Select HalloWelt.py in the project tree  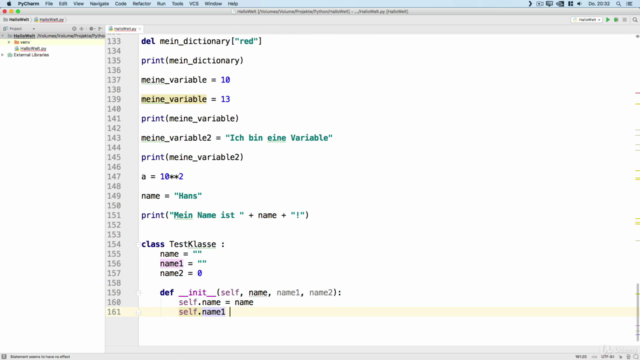point(33,49)
